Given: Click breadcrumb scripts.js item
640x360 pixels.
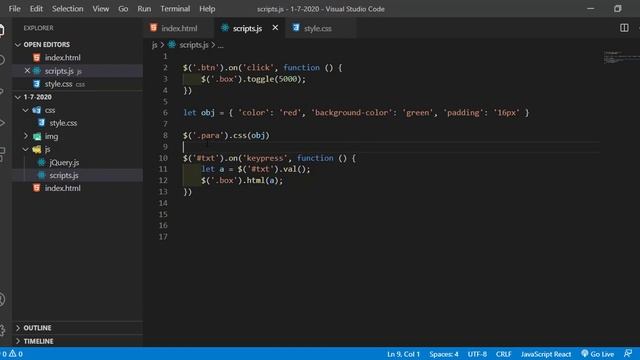Looking at the screenshot, I should [x=193, y=45].
